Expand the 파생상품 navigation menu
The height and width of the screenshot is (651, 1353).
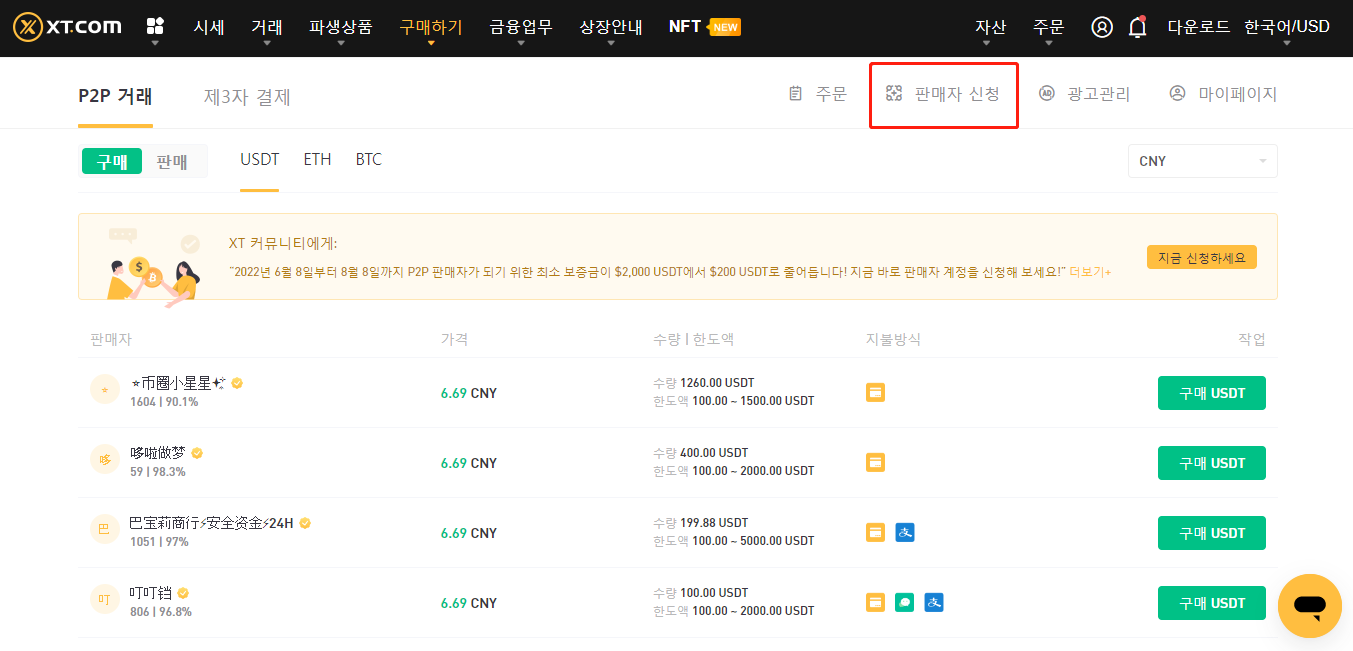coord(340,27)
